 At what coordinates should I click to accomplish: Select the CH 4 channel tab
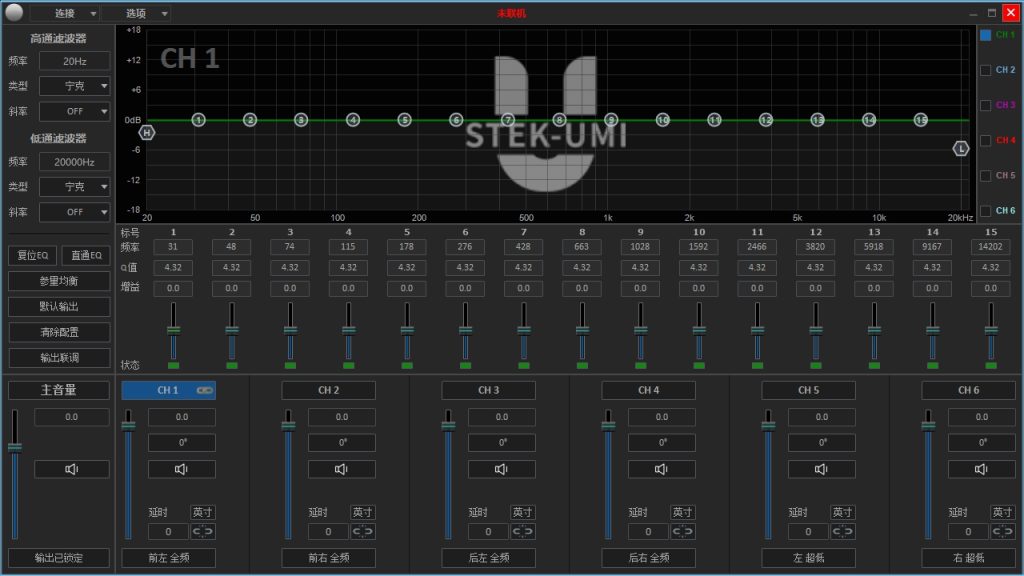648,391
